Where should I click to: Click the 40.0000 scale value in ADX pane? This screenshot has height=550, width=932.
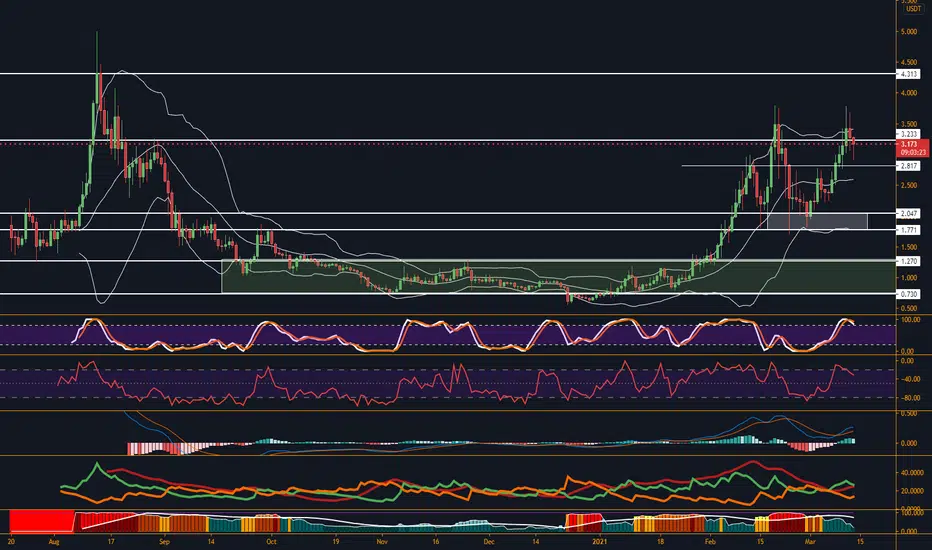tap(912, 473)
